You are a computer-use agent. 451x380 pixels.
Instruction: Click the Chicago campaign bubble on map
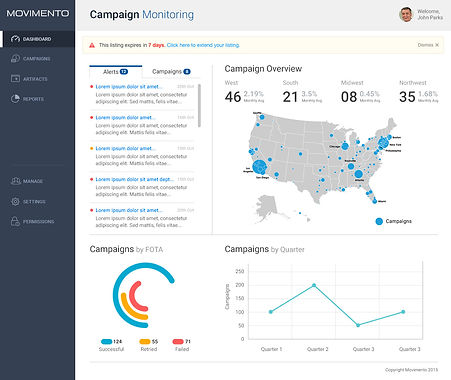coord(345,146)
